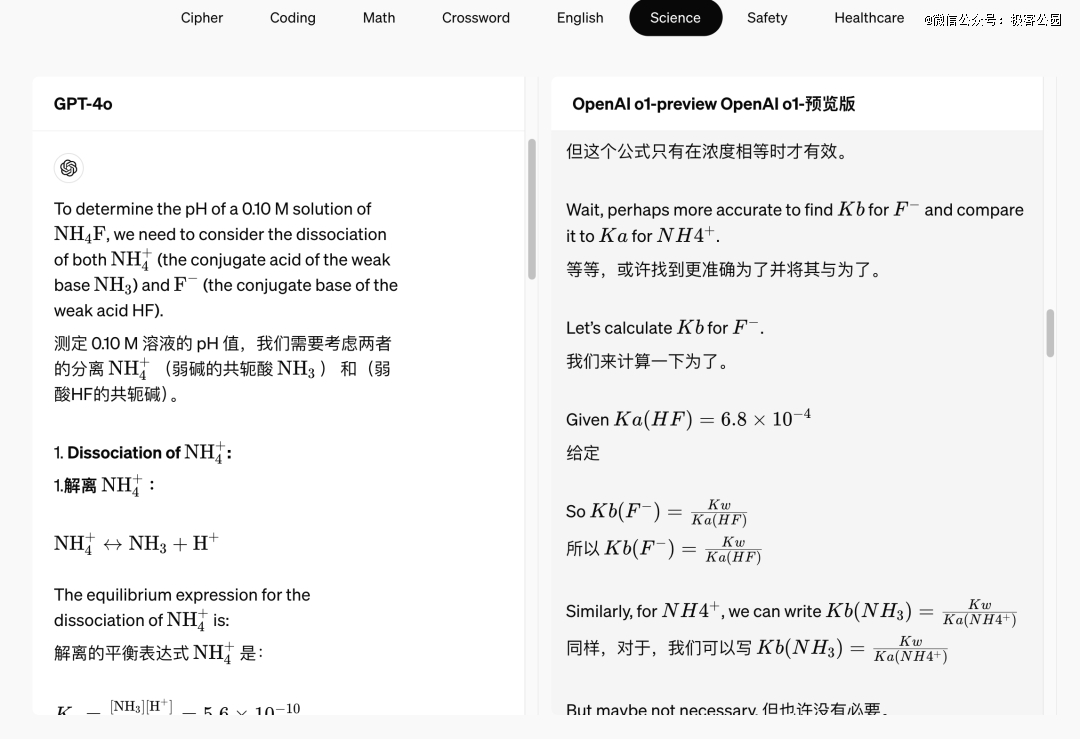
Task: Click the '解离的平衡表达式 NH4+ 是' line
Action: [158, 653]
